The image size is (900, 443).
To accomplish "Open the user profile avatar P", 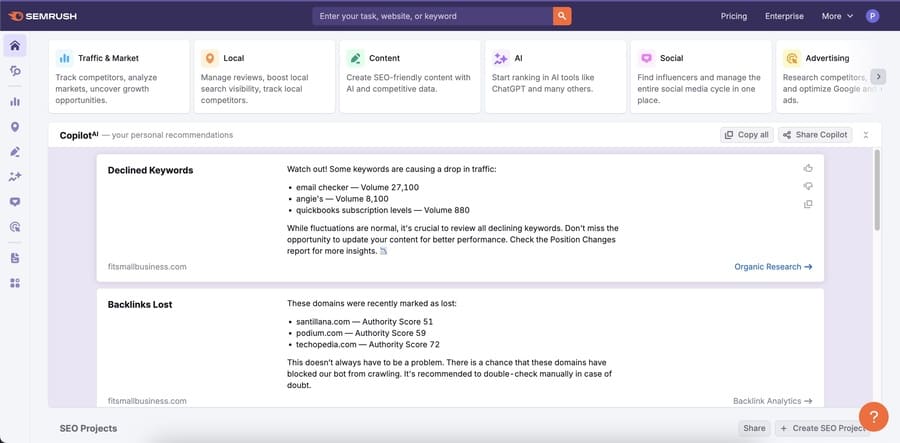I will [x=872, y=16].
